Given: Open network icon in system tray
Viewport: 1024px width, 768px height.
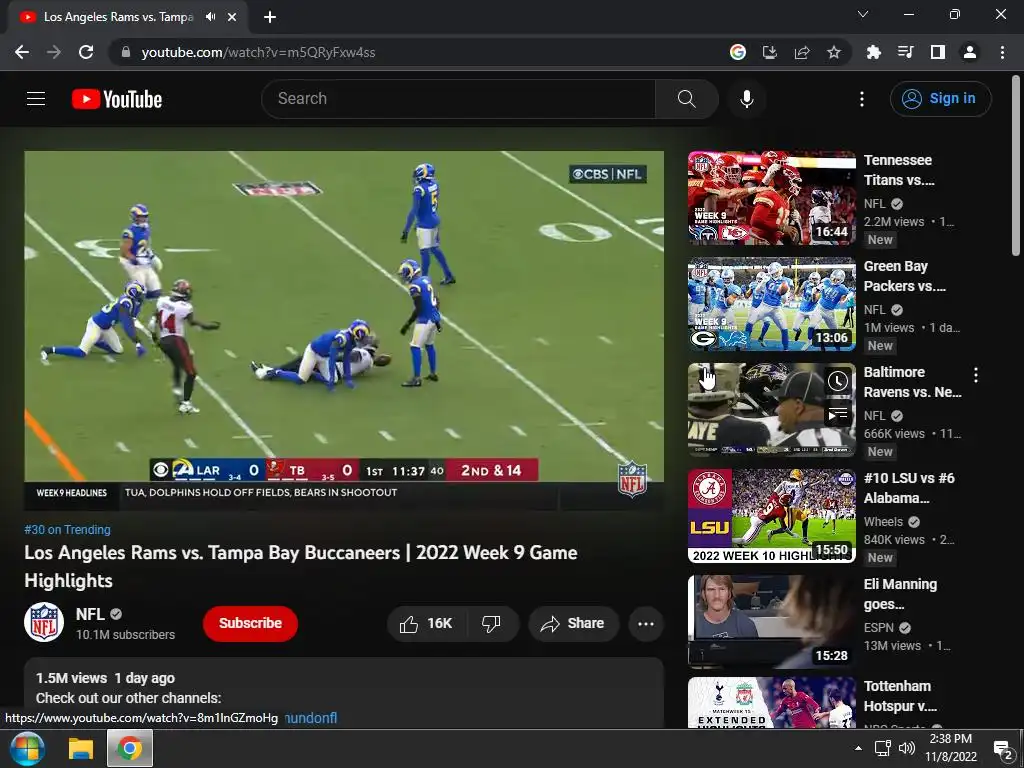Looking at the screenshot, I should tap(883, 748).
